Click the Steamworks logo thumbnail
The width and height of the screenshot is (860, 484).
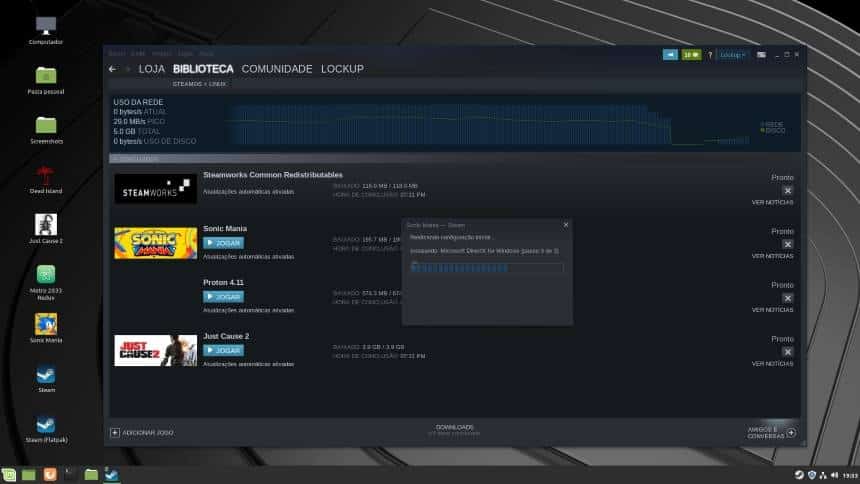(155, 189)
